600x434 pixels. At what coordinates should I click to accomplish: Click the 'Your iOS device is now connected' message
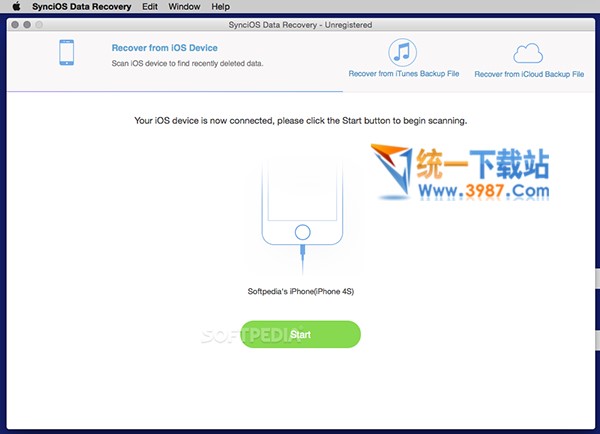[x=301, y=121]
